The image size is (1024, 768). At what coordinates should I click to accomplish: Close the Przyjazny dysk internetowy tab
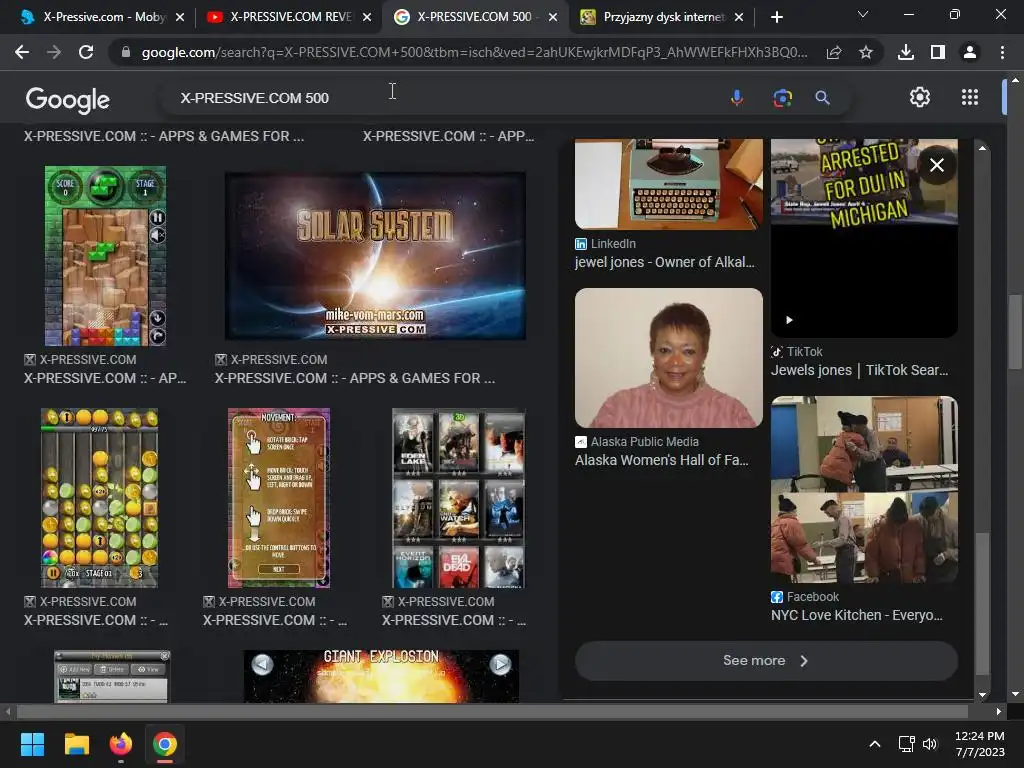pyautogui.click(x=739, y=17)
